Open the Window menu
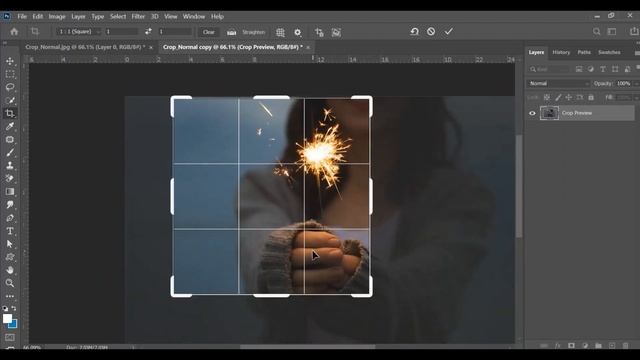 tap(193, 17)
